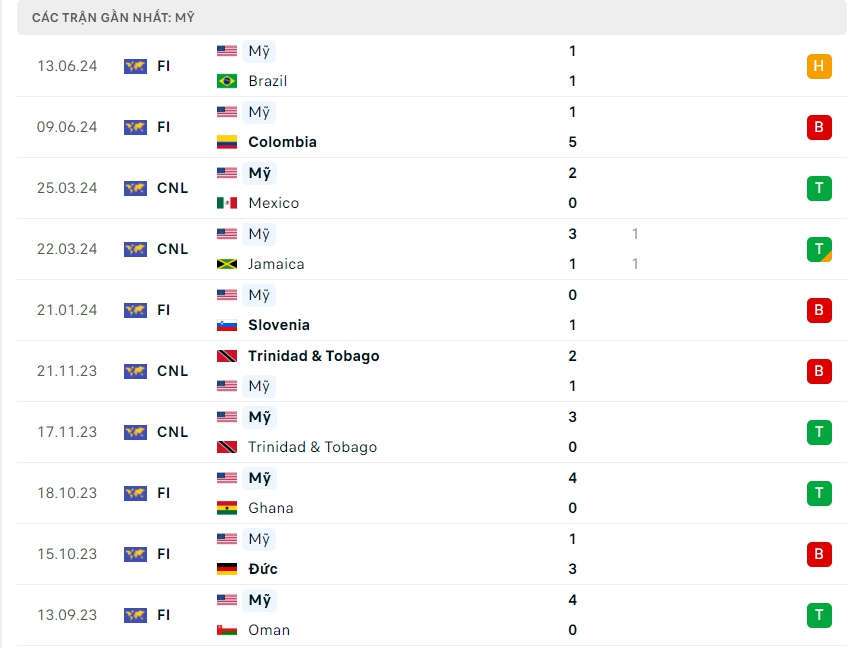This screenshot has height=648, width=861.
Task: Click the Germany flag icon
Action: click(227, 569)
